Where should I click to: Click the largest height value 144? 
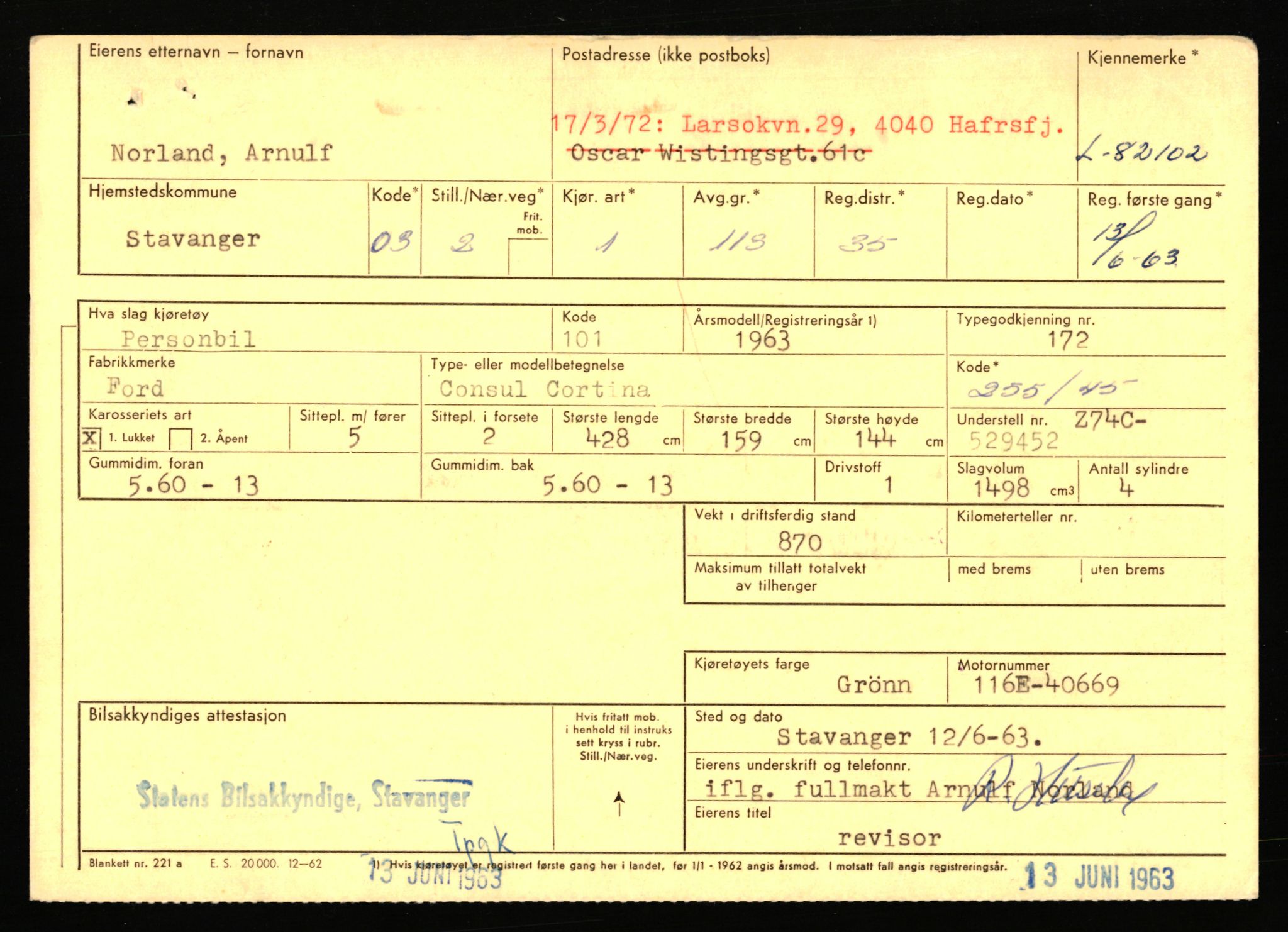tap(875, 438)
